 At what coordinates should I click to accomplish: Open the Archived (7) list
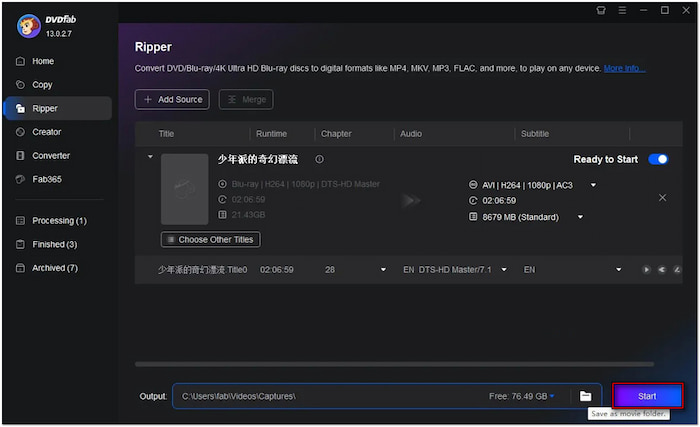pos(54,268)
